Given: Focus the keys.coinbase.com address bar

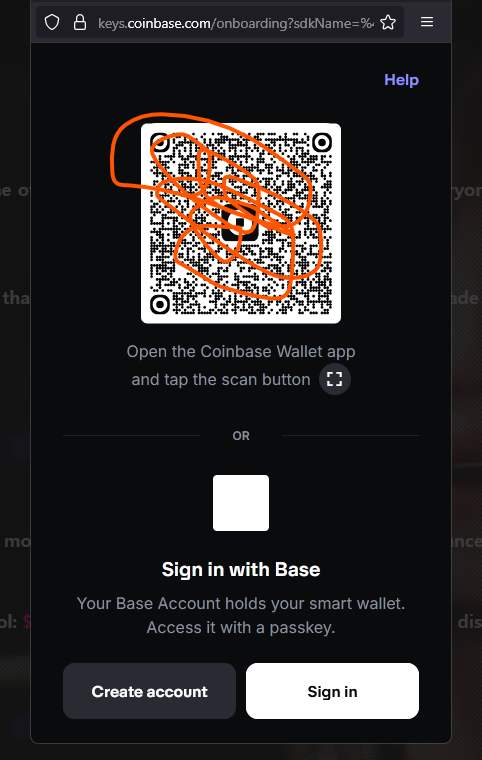Looking at the screenshot, I should [x=236, y=23].
